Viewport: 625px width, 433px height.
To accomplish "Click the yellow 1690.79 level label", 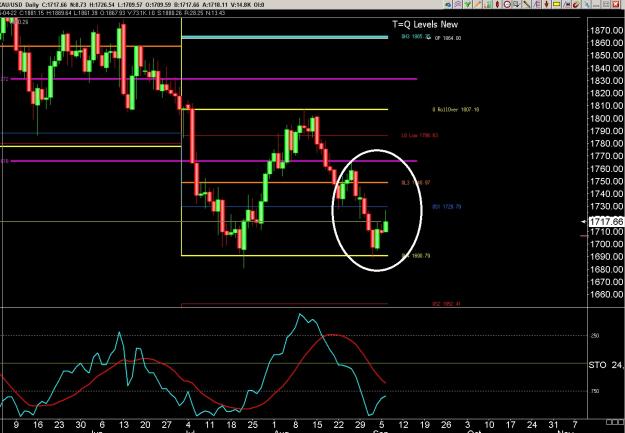I will click(416, 256).
